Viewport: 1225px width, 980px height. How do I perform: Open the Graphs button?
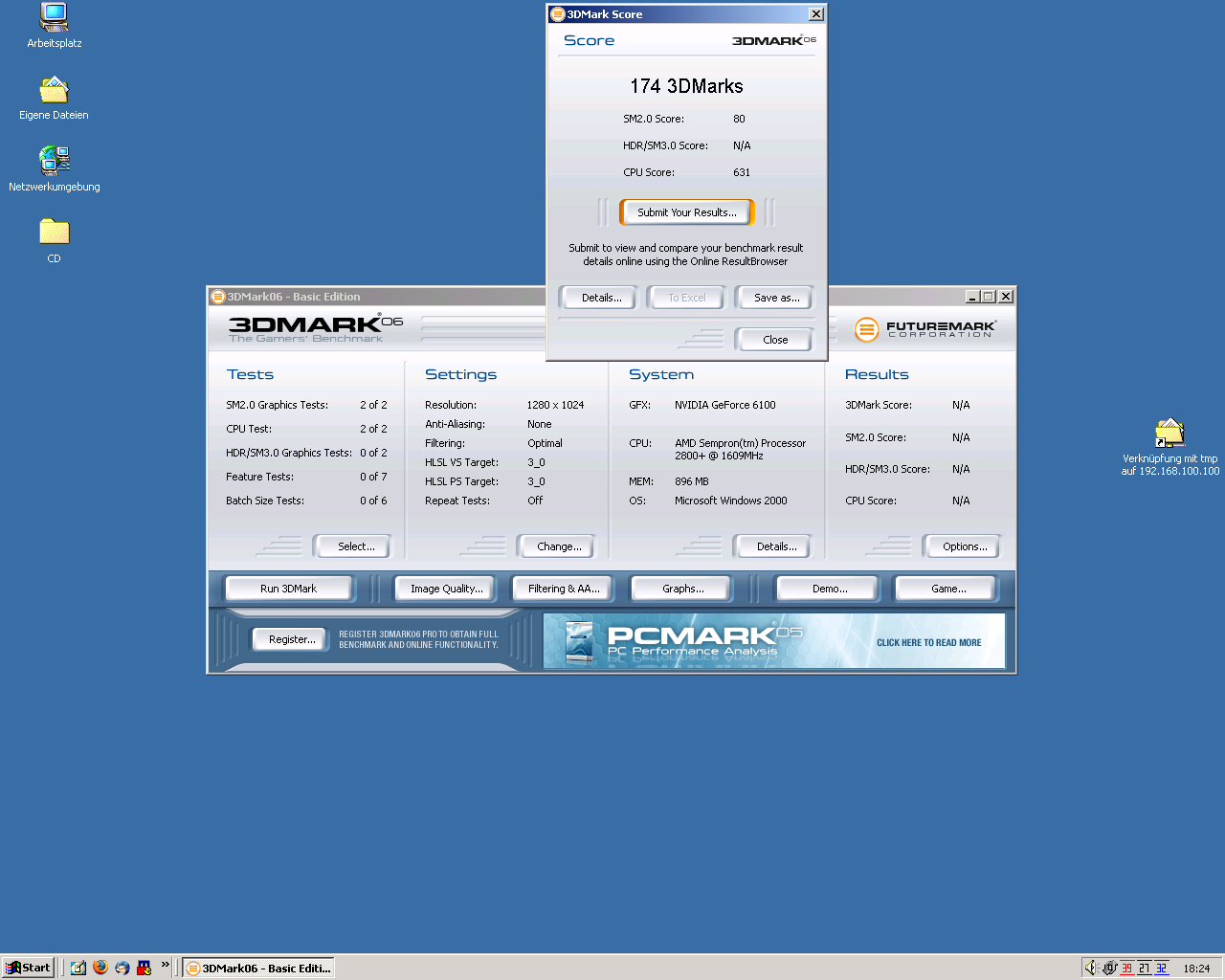683,589
